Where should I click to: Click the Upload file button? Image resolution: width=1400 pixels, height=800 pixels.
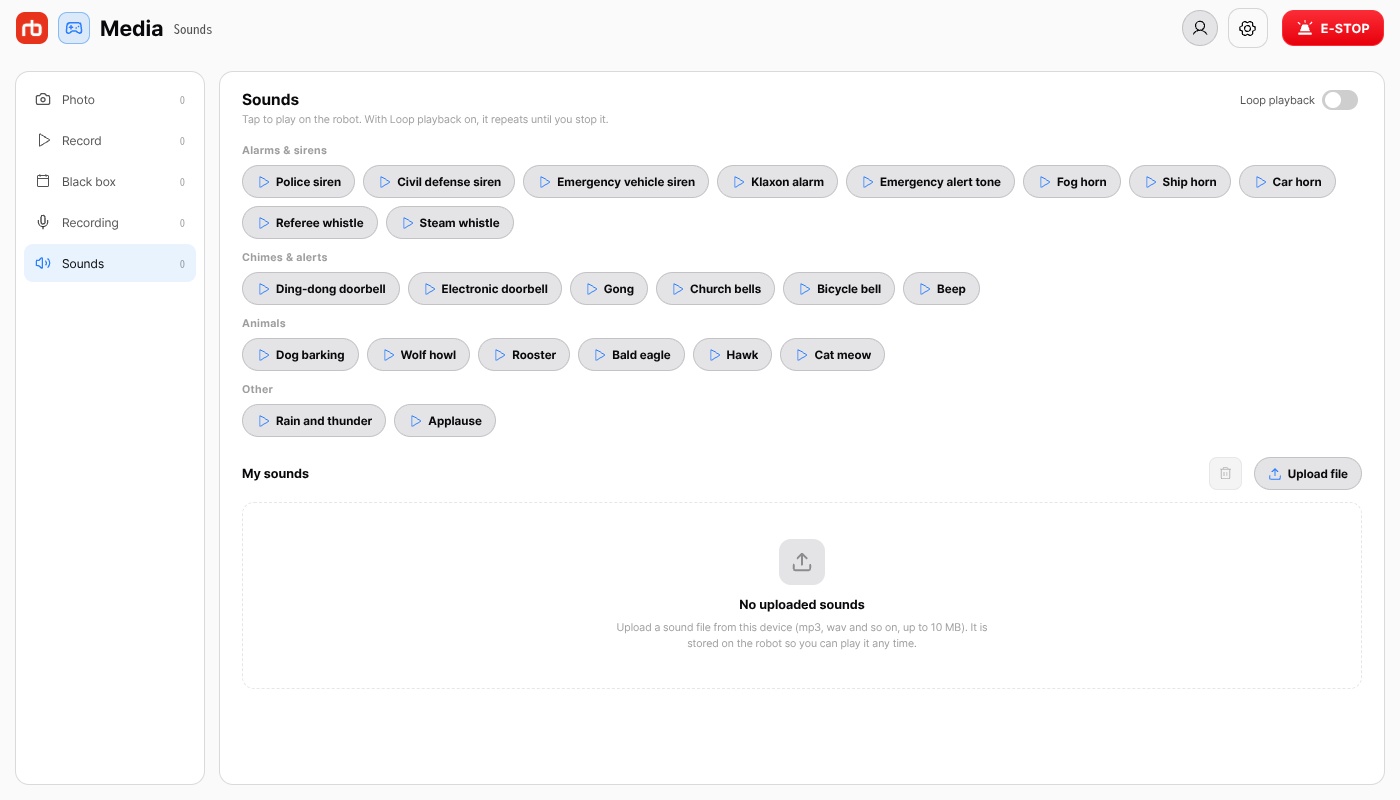pos(1308,474)
